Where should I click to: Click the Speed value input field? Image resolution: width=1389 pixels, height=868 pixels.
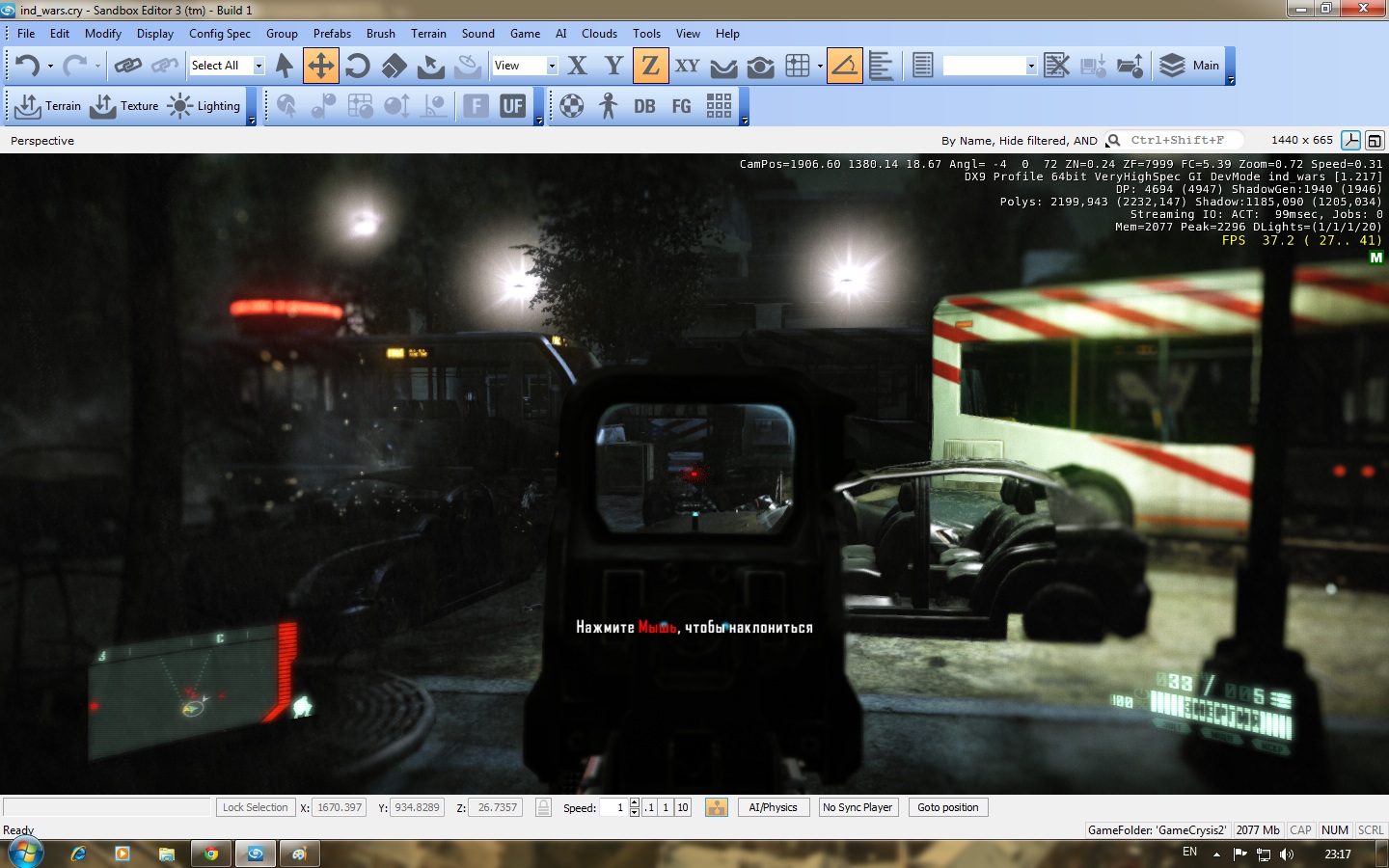pos(614,807)
